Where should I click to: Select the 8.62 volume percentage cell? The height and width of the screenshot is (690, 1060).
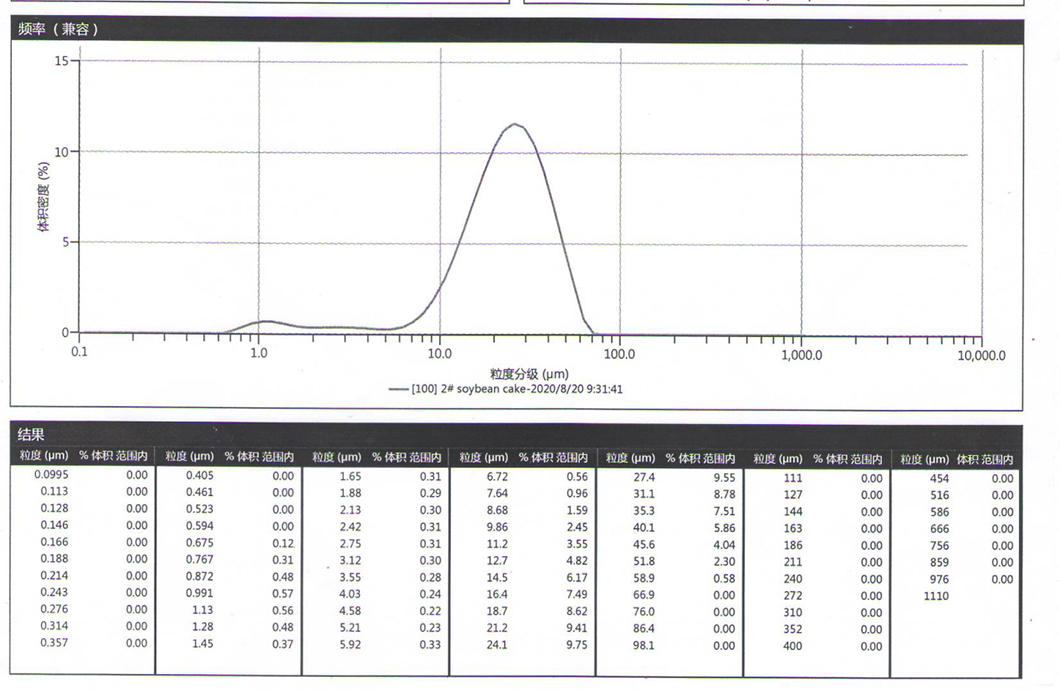[x=577, y=611]
